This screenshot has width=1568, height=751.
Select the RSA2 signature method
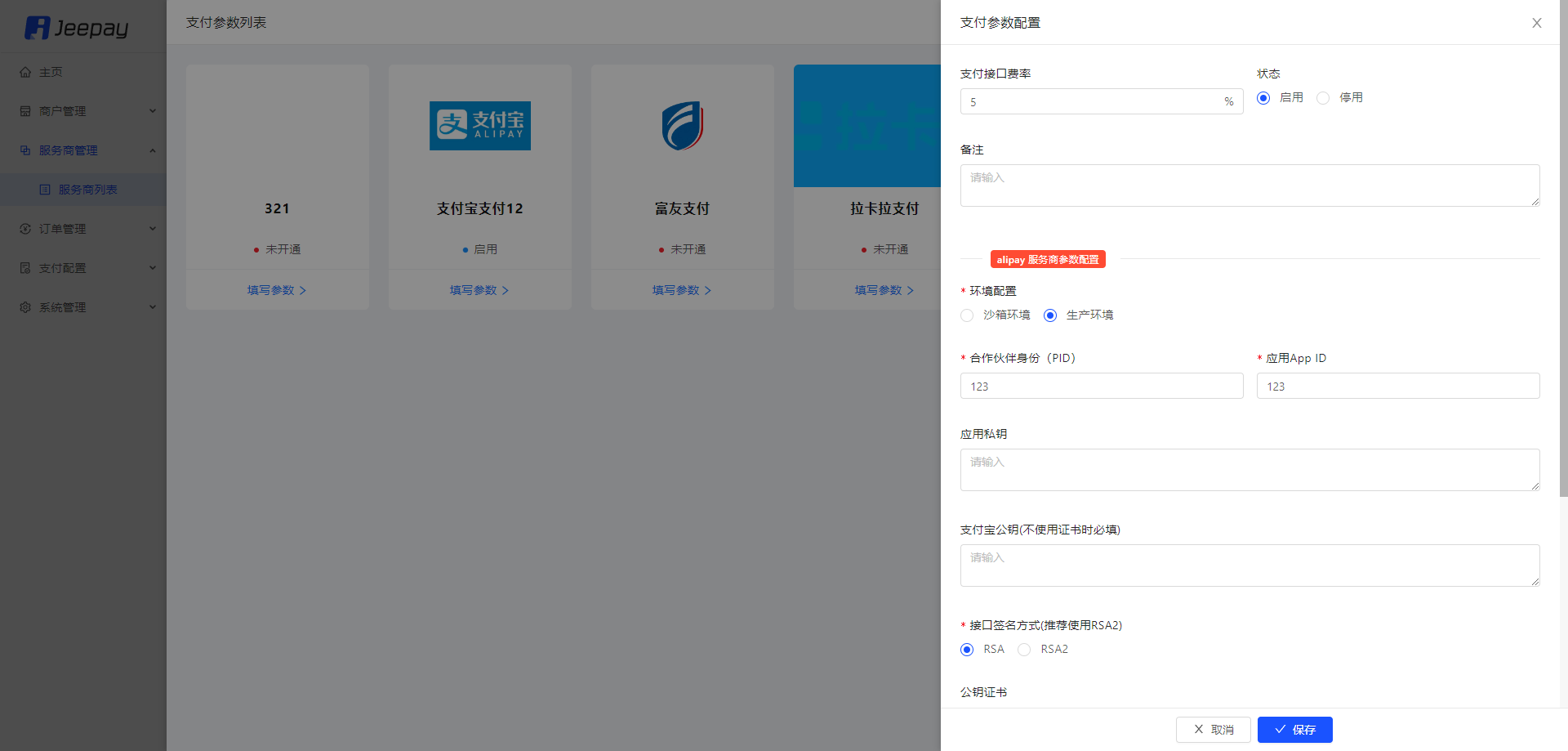click(x=1024, y=650)
